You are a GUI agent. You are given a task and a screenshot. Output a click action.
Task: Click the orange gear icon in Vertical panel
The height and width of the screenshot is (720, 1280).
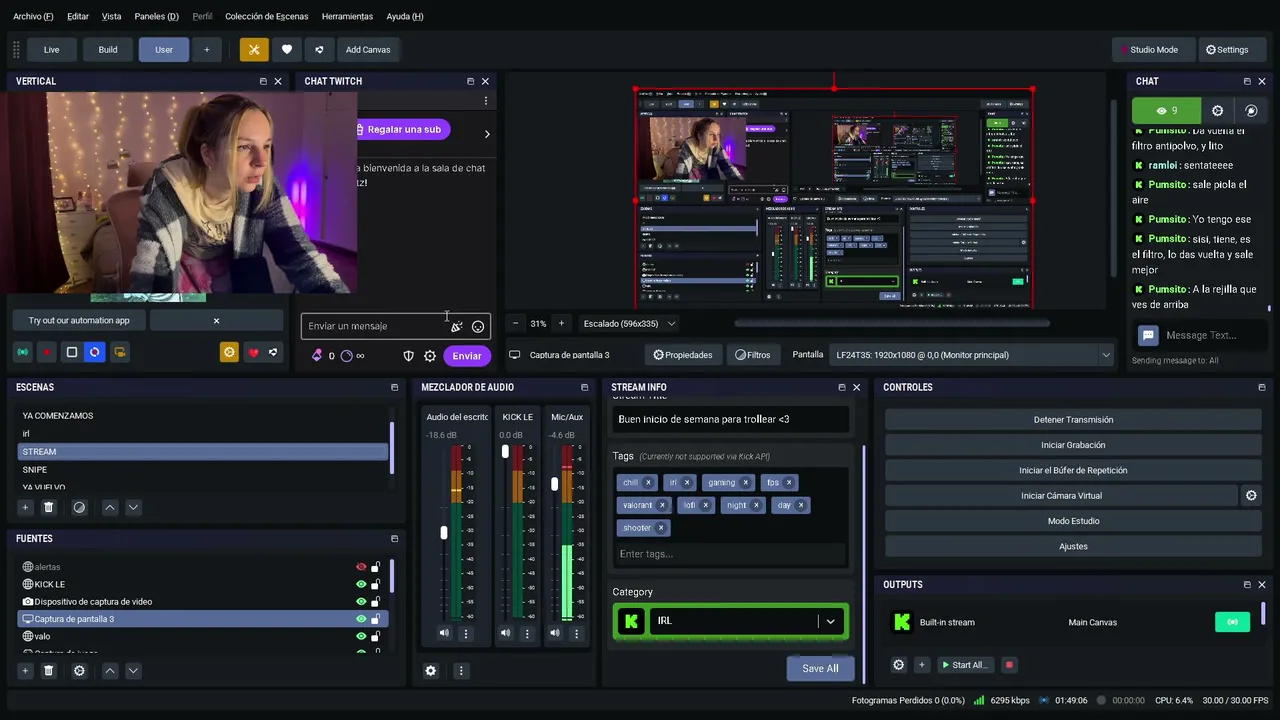click(x=229, y=352)
